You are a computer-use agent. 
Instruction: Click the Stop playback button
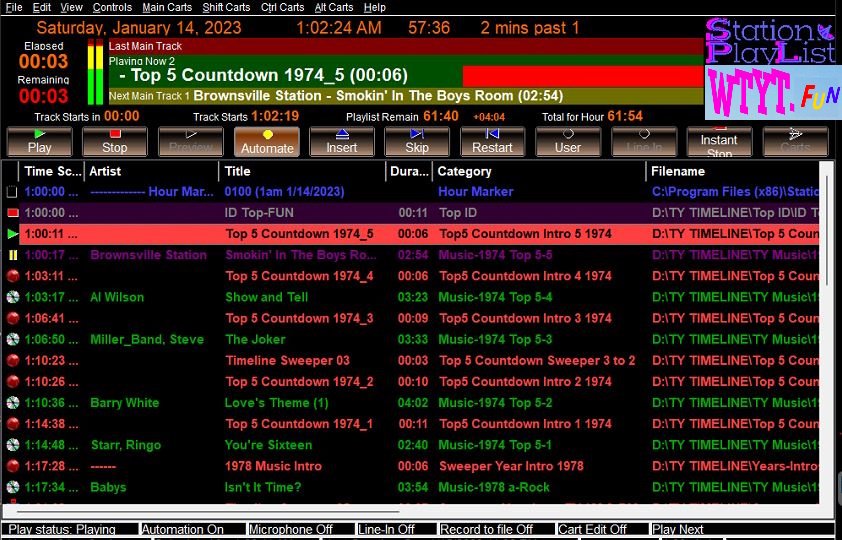115,142
